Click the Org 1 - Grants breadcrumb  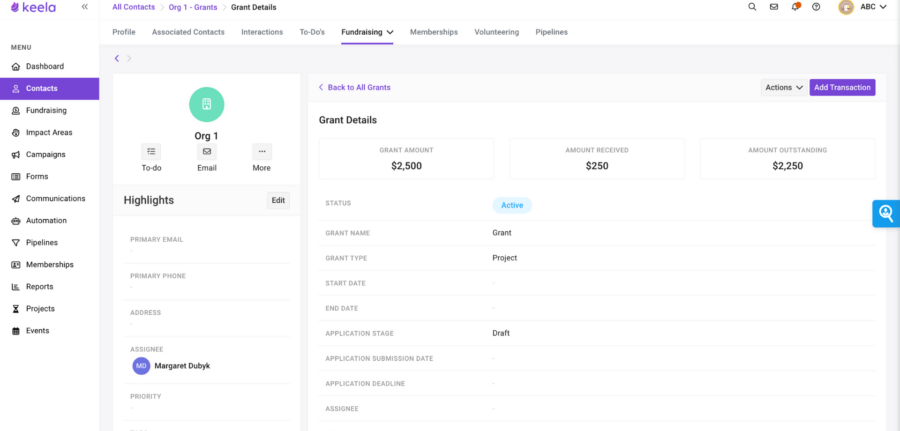[193, 7]
